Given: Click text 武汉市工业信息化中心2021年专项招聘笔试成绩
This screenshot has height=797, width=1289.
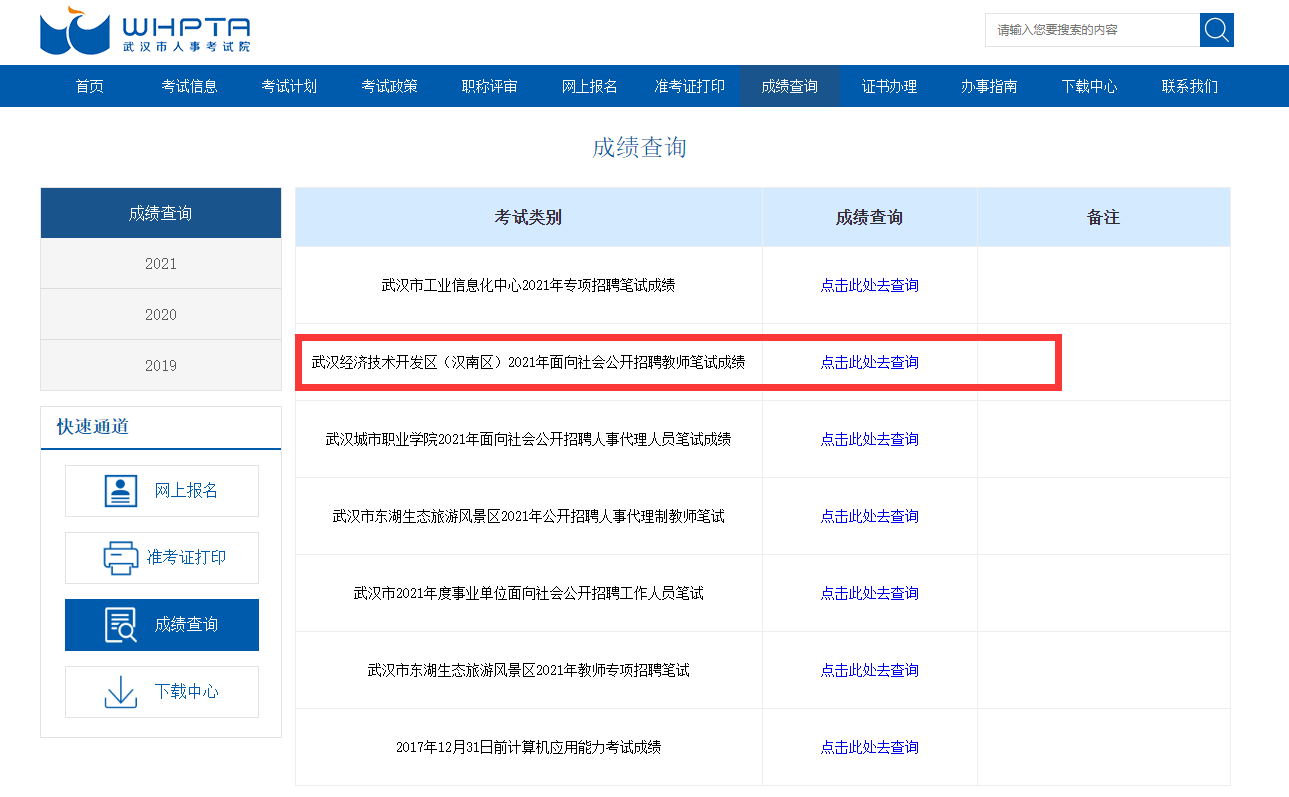Looking at the screenshot, I should pyautogui.click(x=528, y=285).
